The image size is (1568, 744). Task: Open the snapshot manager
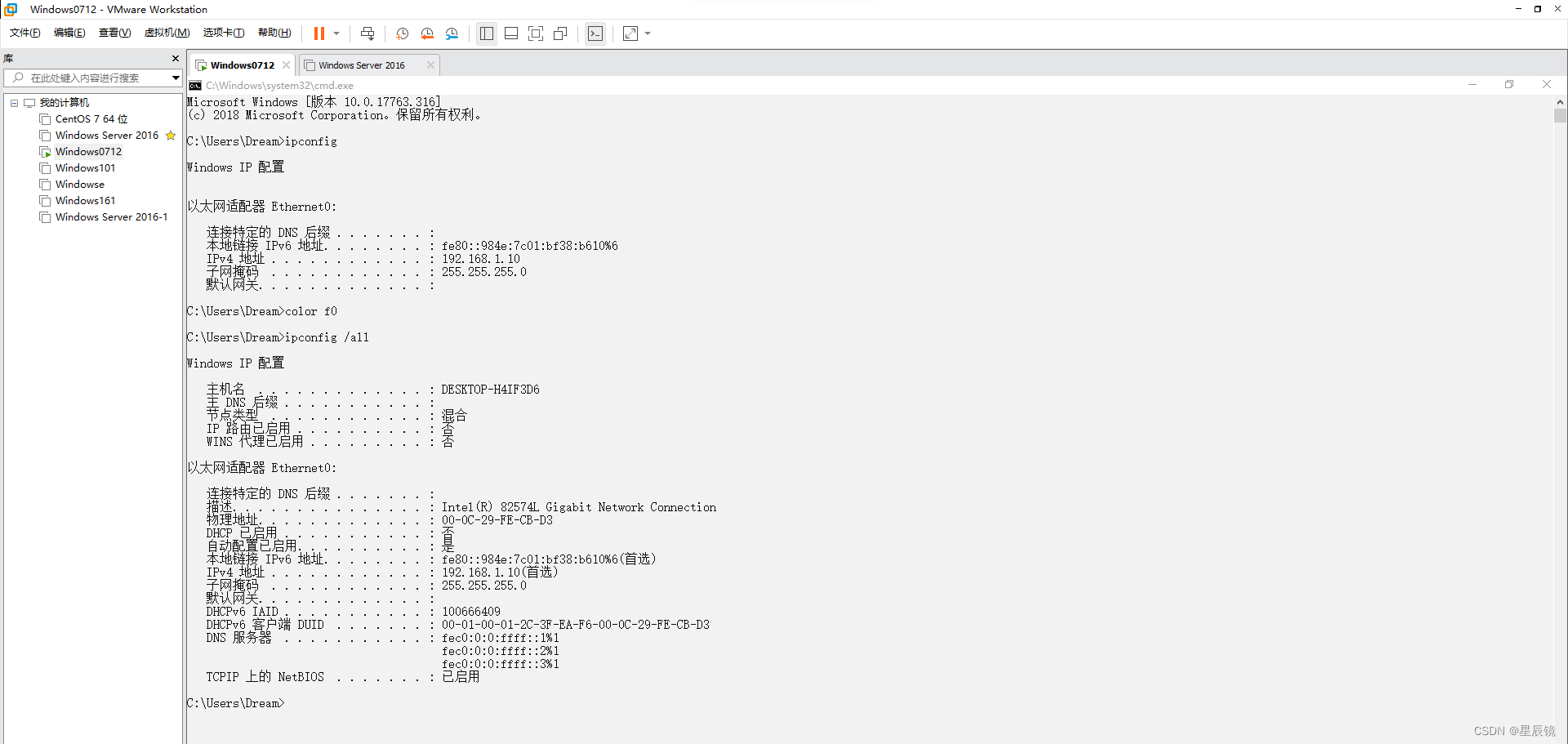point(452,33)
